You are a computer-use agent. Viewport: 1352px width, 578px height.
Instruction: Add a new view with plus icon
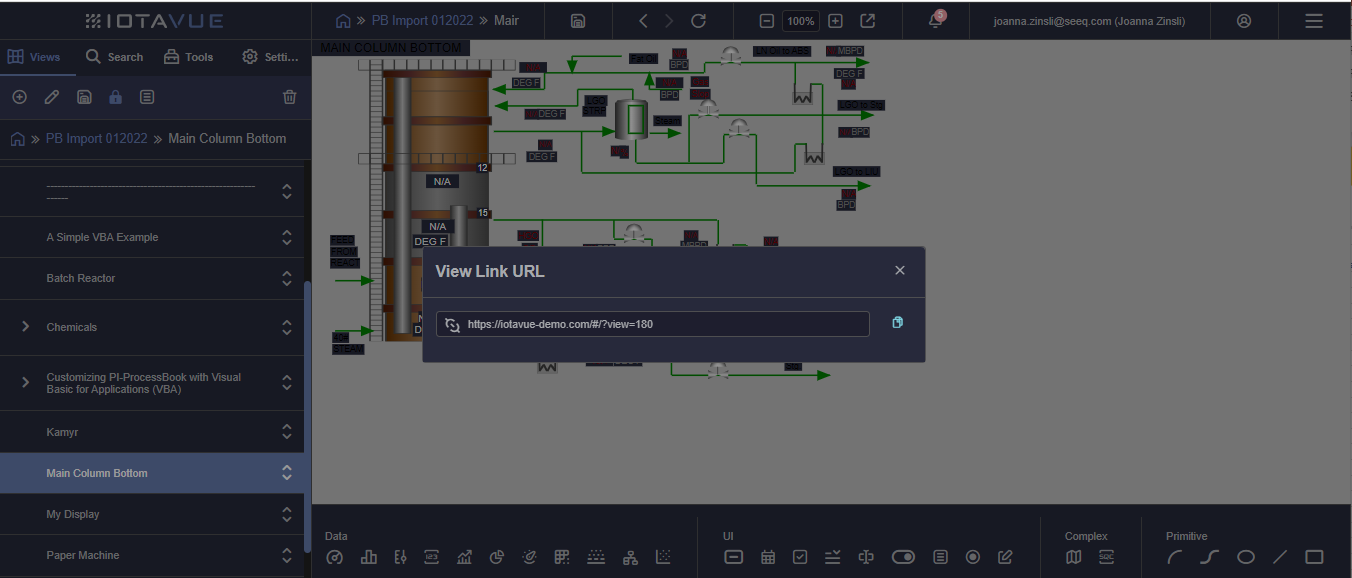[x=19, y=97]
